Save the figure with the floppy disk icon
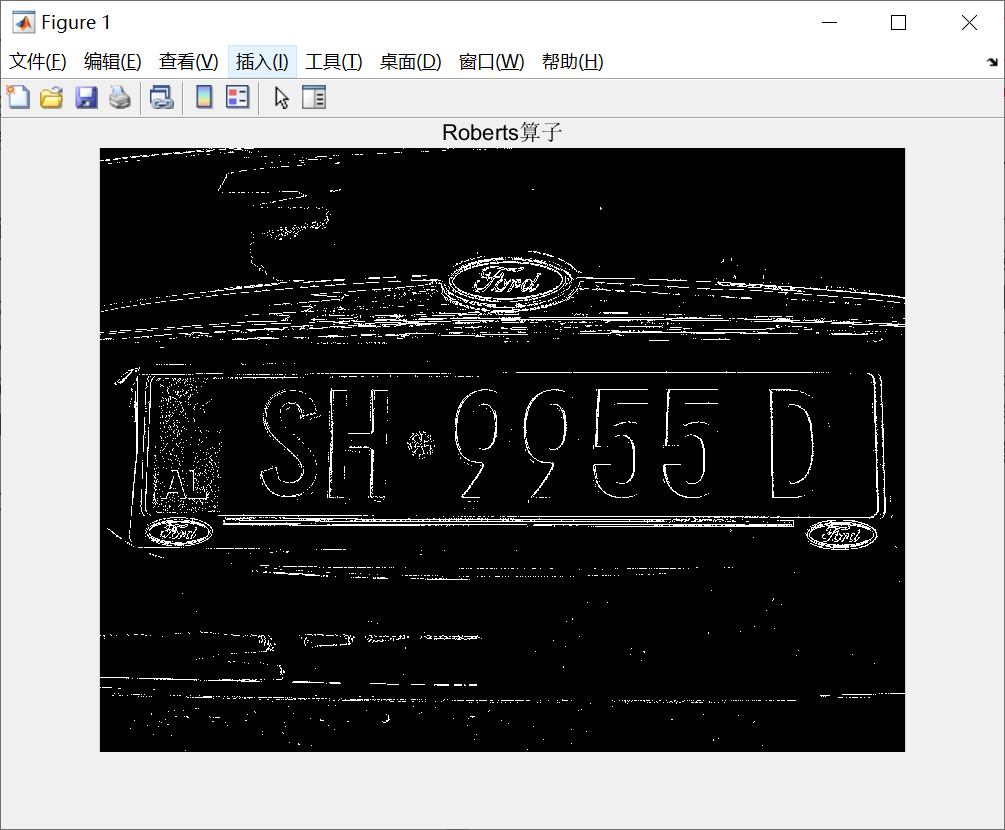1005x830 pixels. pos(86,97)
